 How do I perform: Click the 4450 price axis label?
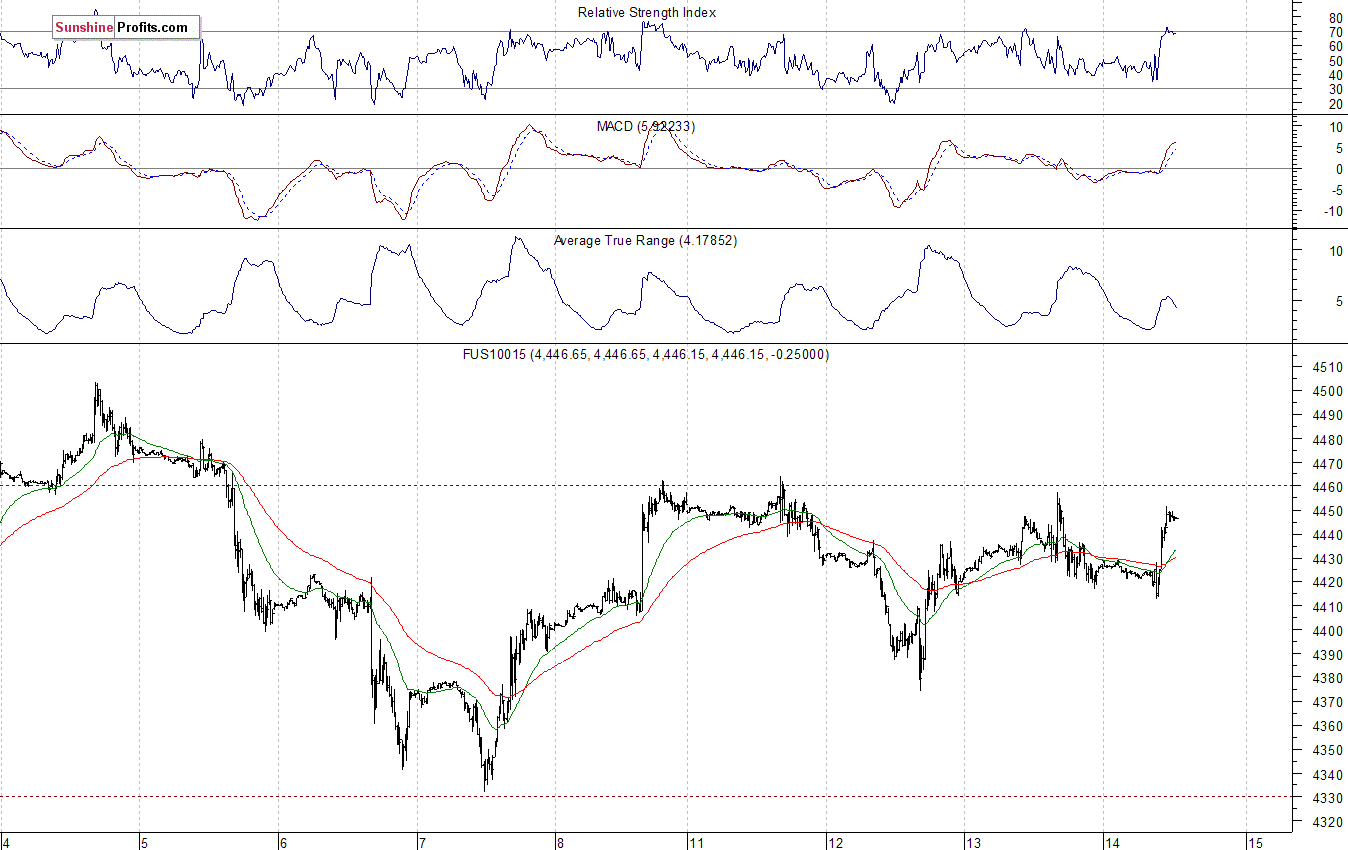tap(1326, 511)
